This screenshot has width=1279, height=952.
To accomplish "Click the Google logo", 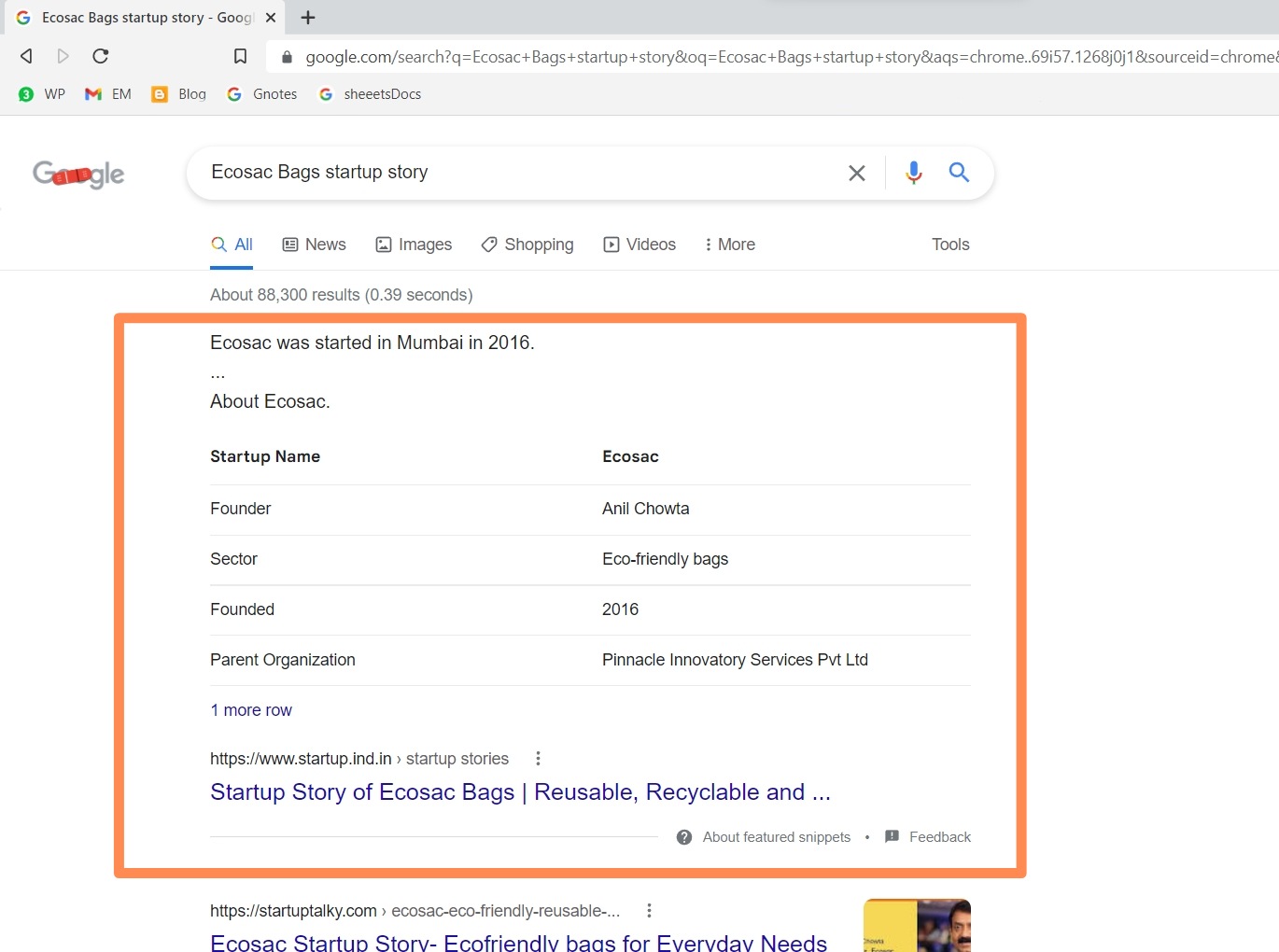I will click(78, 174).
